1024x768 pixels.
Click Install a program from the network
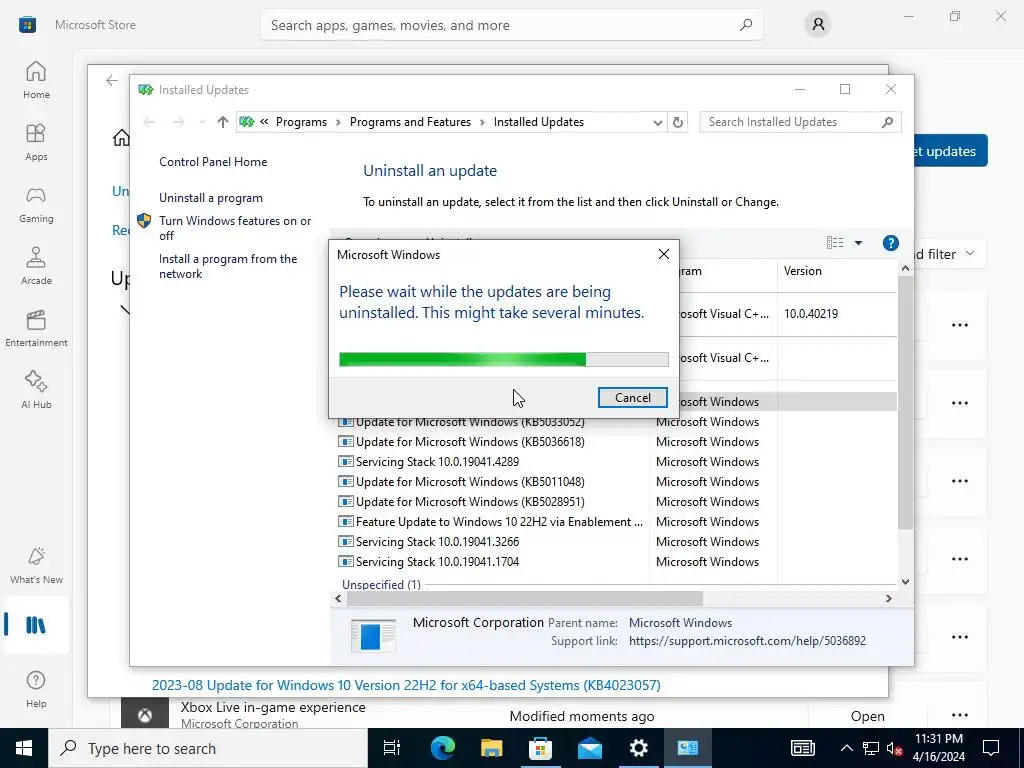228,266
